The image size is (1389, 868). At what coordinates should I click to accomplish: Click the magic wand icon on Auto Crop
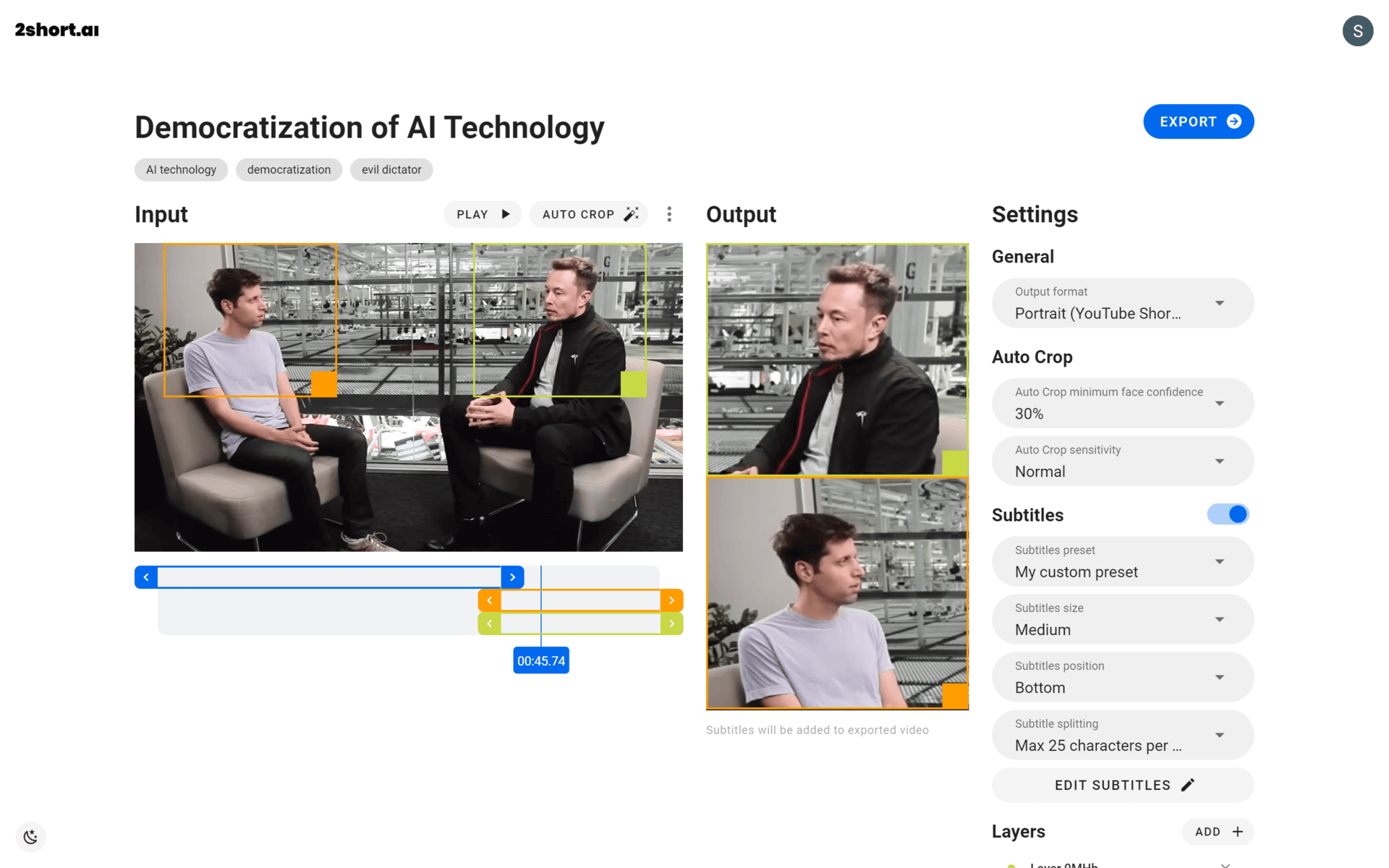[631, 214]
